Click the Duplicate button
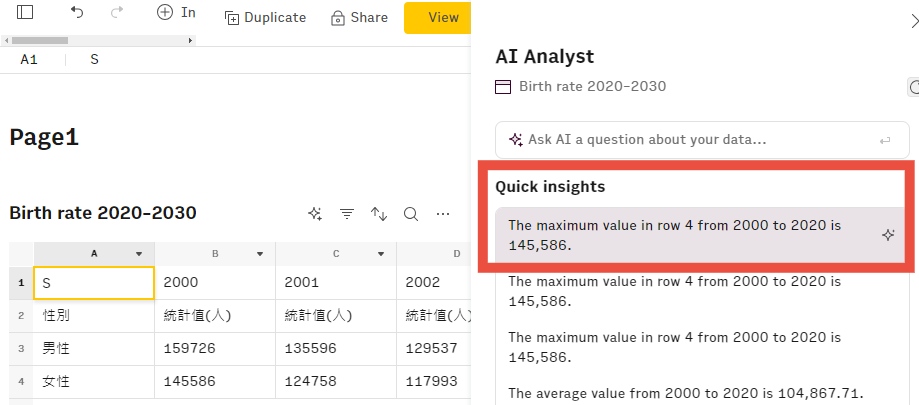 266,17
